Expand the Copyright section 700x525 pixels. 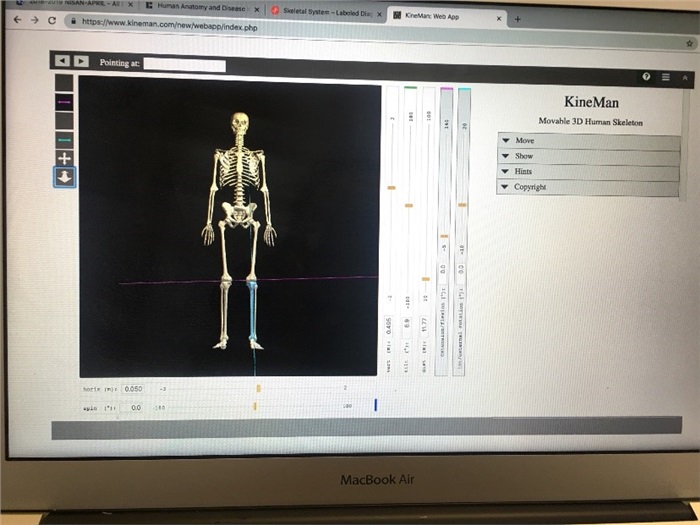588,188
